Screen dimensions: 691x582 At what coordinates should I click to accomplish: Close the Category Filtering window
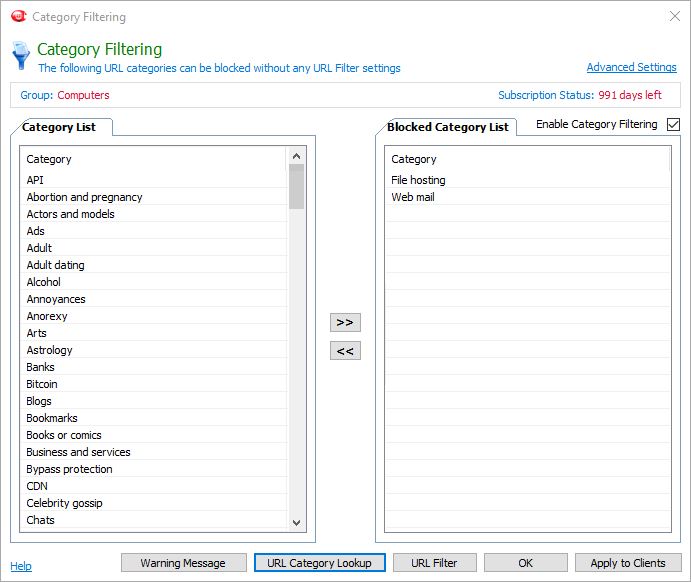coord(672,17)
